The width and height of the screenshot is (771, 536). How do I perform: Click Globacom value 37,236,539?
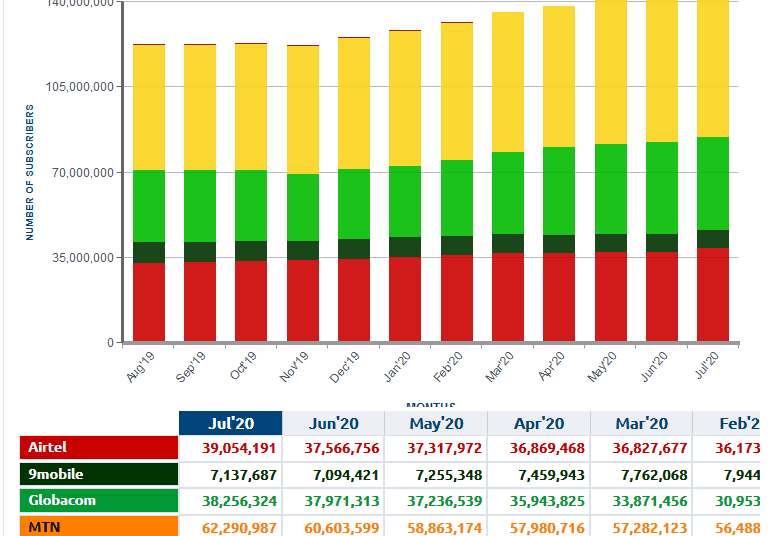point(445,501)
